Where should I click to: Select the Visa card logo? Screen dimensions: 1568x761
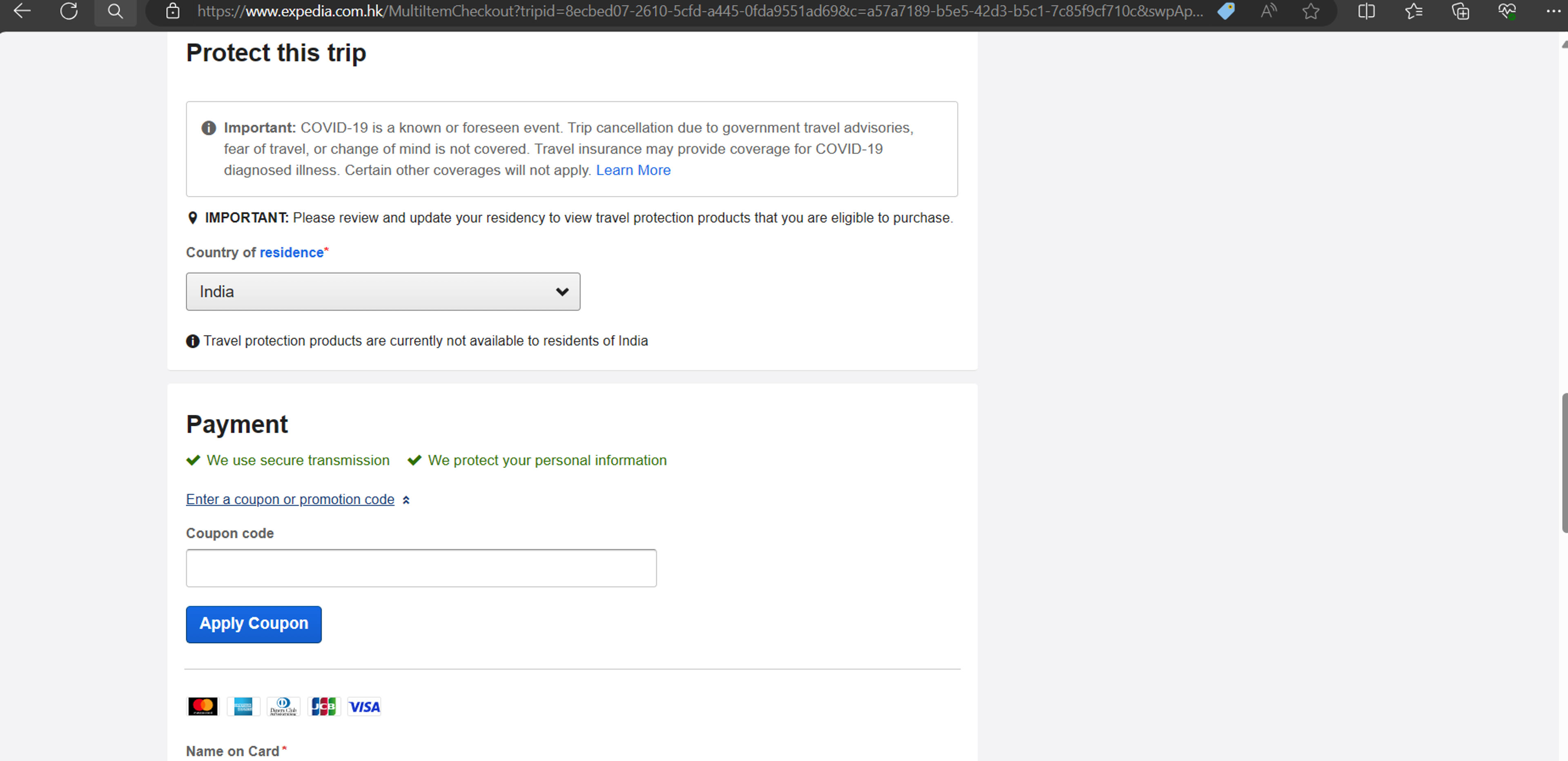coord(364,706)
